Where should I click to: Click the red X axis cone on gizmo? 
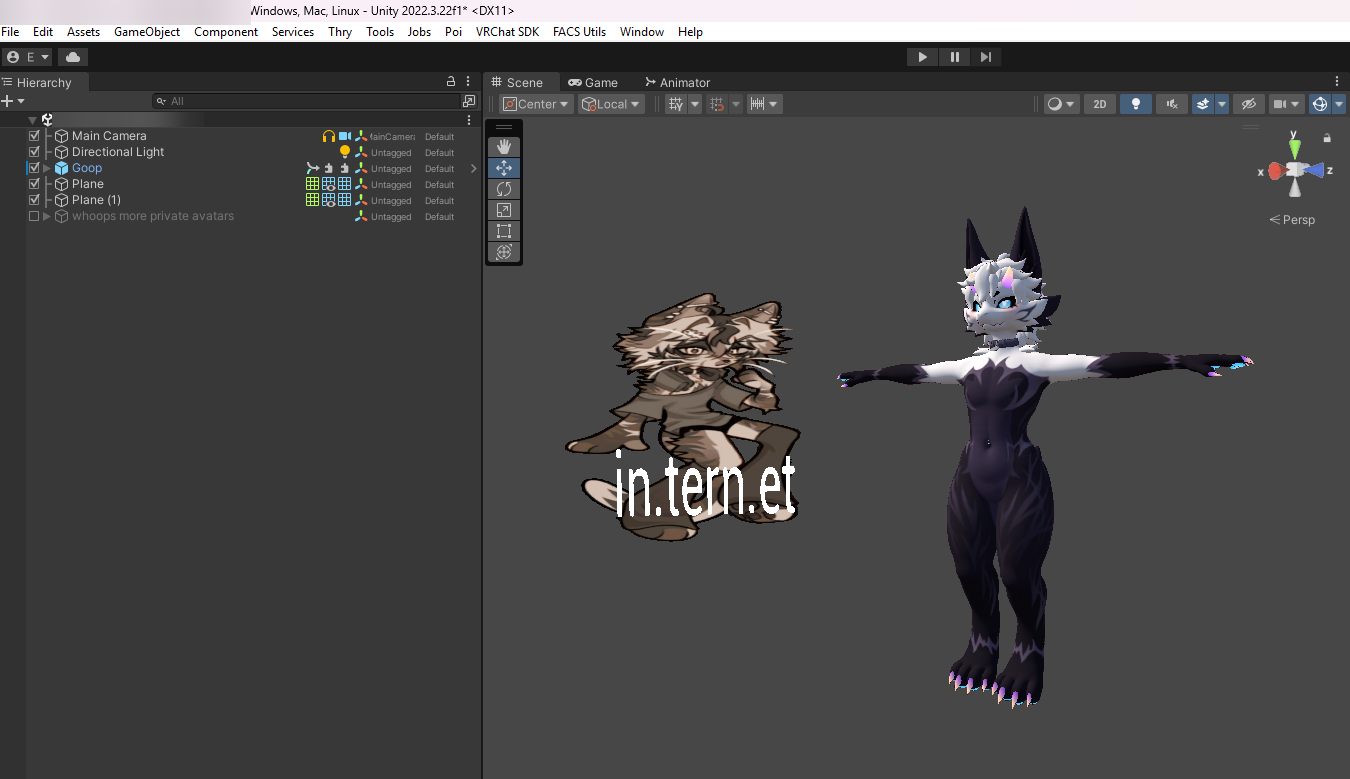click(1276, 171)
